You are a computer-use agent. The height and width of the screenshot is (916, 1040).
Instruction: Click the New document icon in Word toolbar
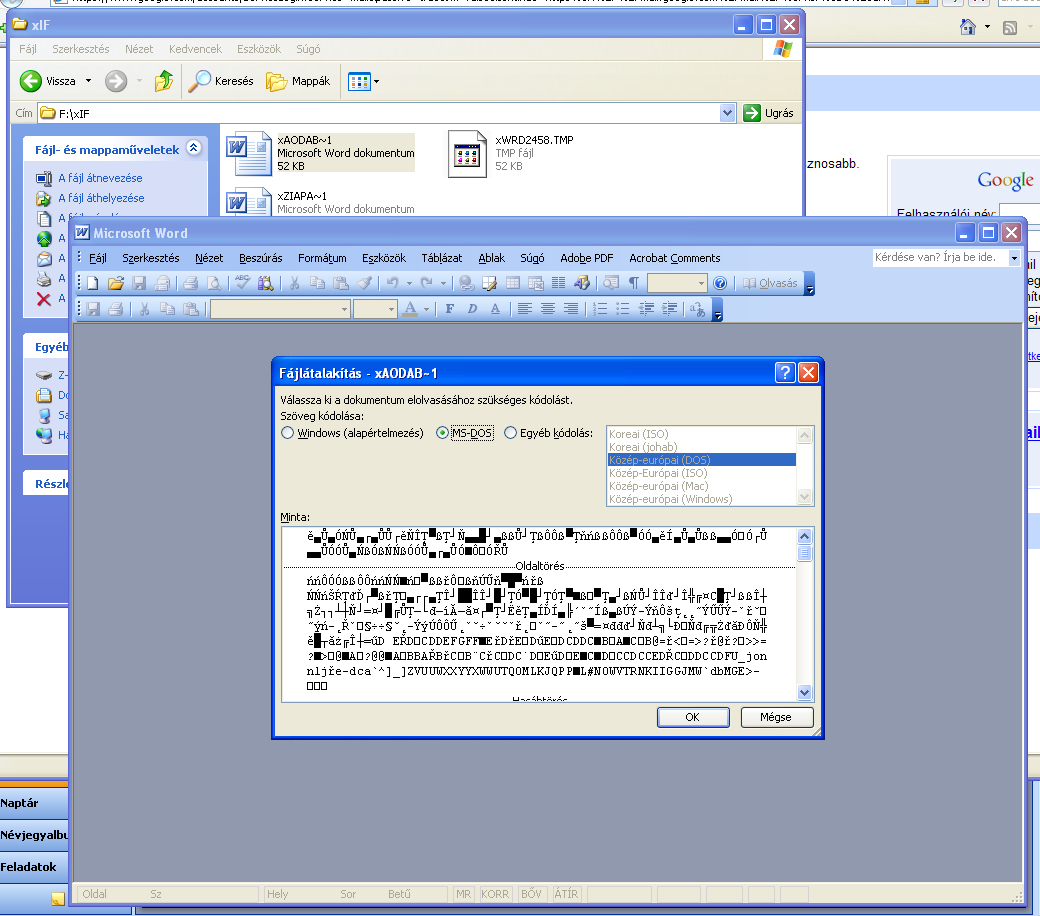[93, 283]
